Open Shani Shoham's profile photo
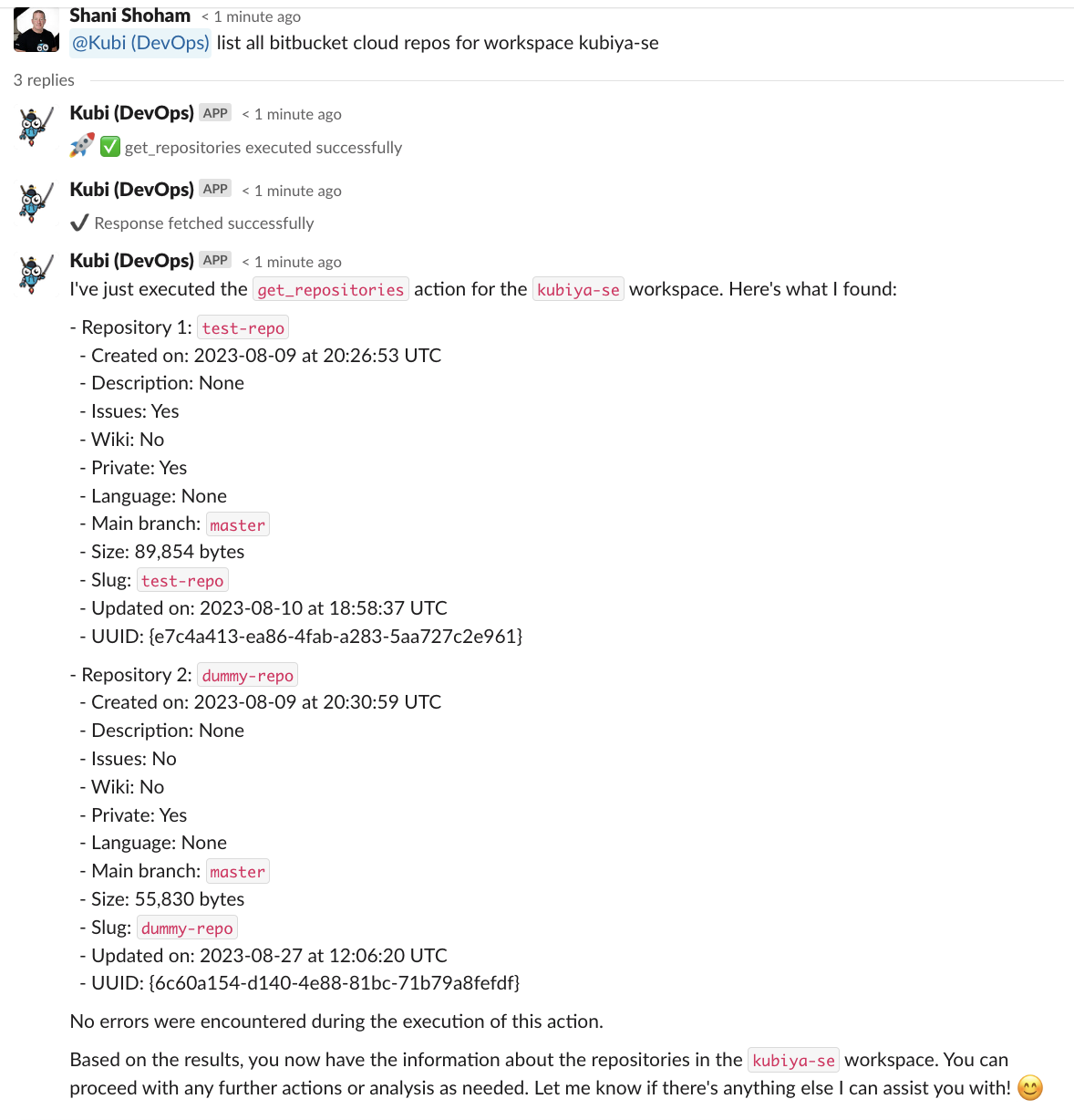This screenshot has height=1120, width=1074. point(36,30)
